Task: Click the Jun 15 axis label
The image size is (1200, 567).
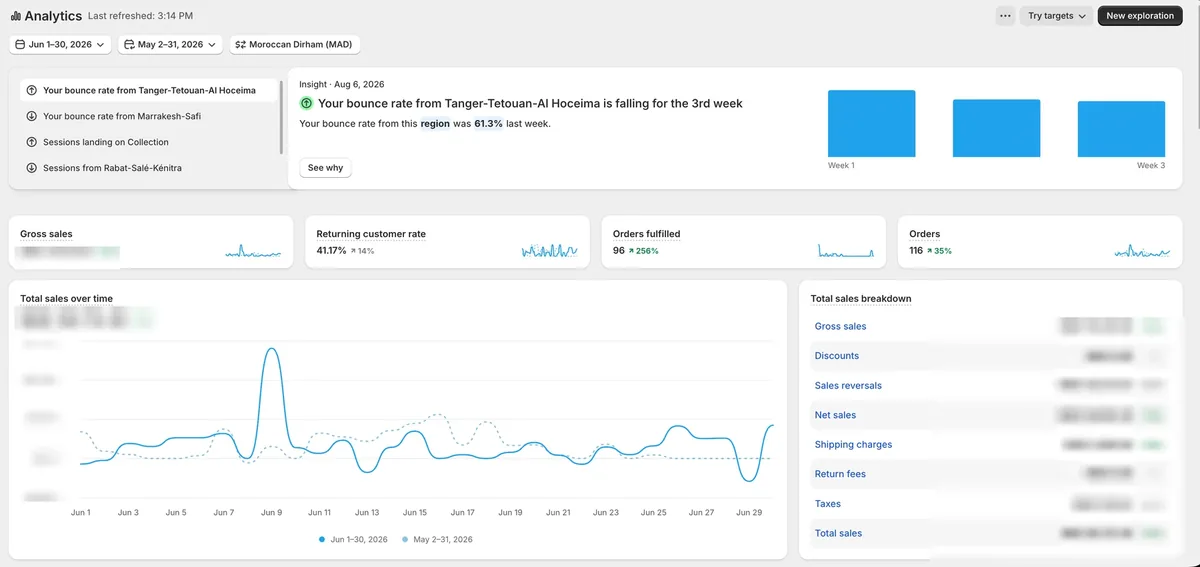Action: click(x=415, y=512)
